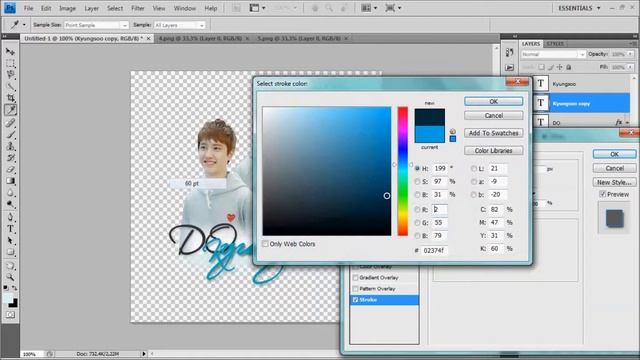Open the layer blend mode dropdown
Image resolution: width=640 pixels, height=360 pixels.
pos(553,54)
